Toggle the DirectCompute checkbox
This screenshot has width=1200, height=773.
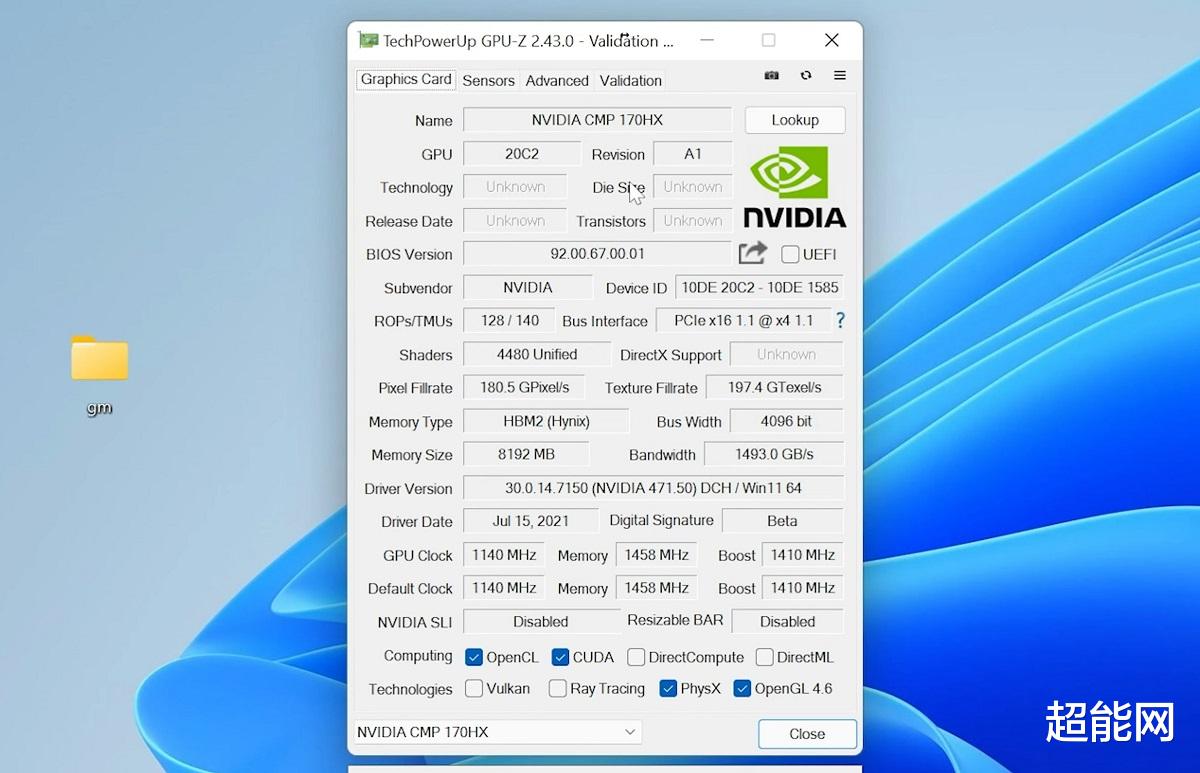point(636,657)
